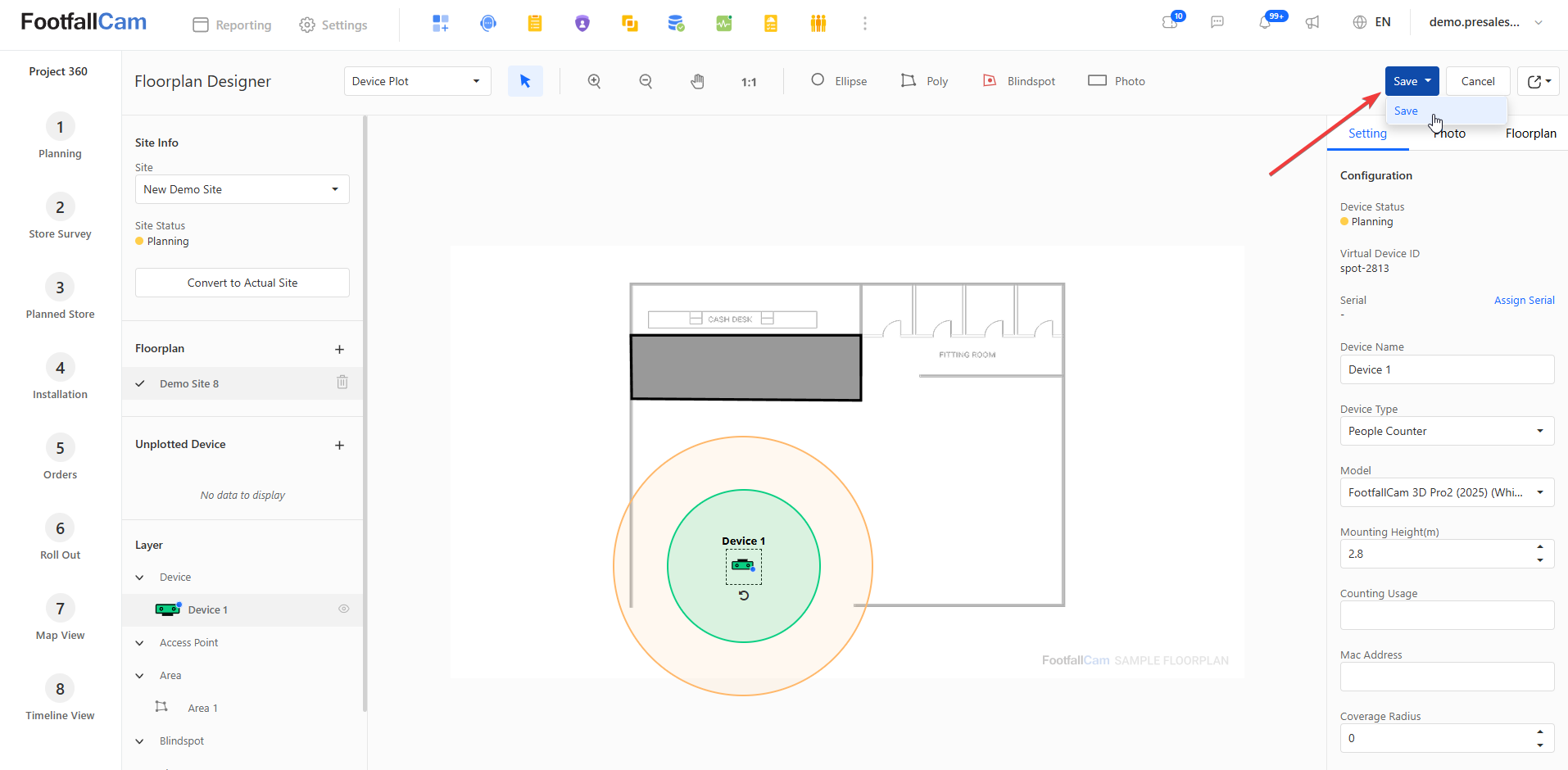Reset zoom to 1:1
This screenshot has height=770, width=1568.
point(749,82)
